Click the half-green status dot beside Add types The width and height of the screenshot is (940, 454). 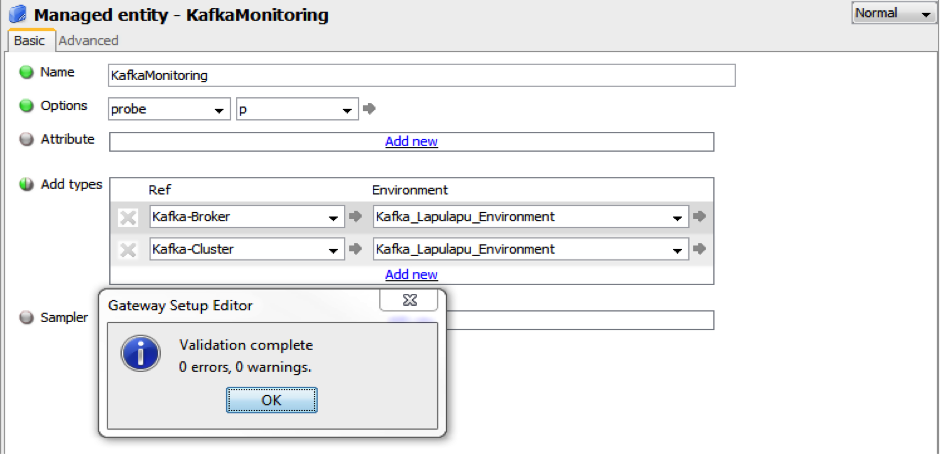pos(26,185)
